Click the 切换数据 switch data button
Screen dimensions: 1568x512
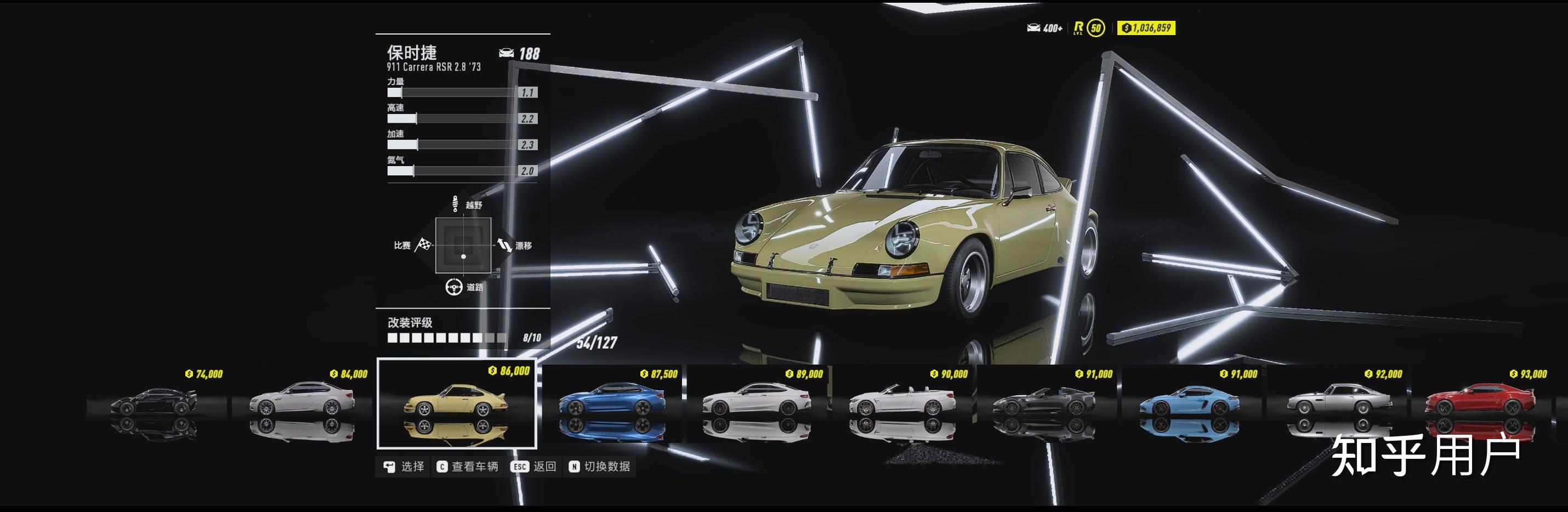pos(600,467)
